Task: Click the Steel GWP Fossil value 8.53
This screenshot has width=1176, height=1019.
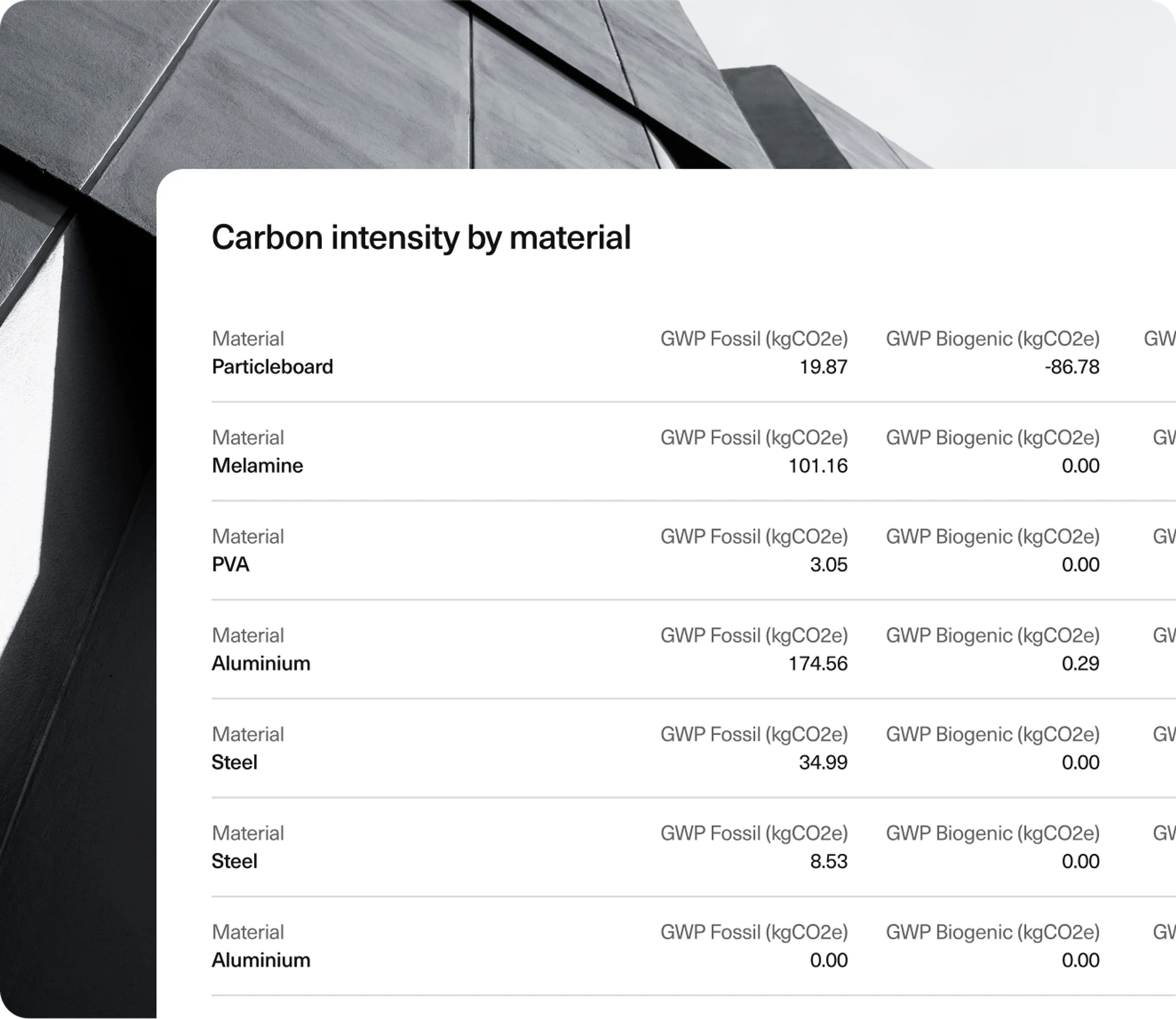Action: 828,862
